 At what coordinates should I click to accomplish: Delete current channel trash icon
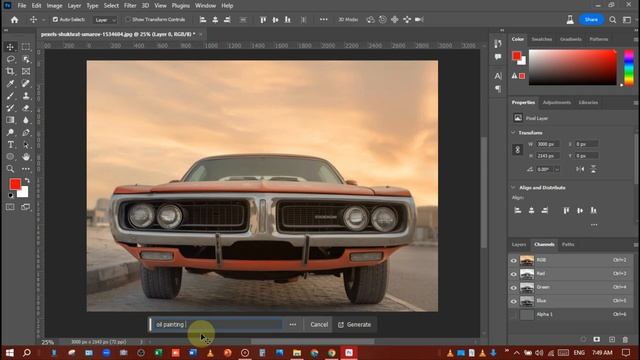pyautogui.click(x=625, y=340)
